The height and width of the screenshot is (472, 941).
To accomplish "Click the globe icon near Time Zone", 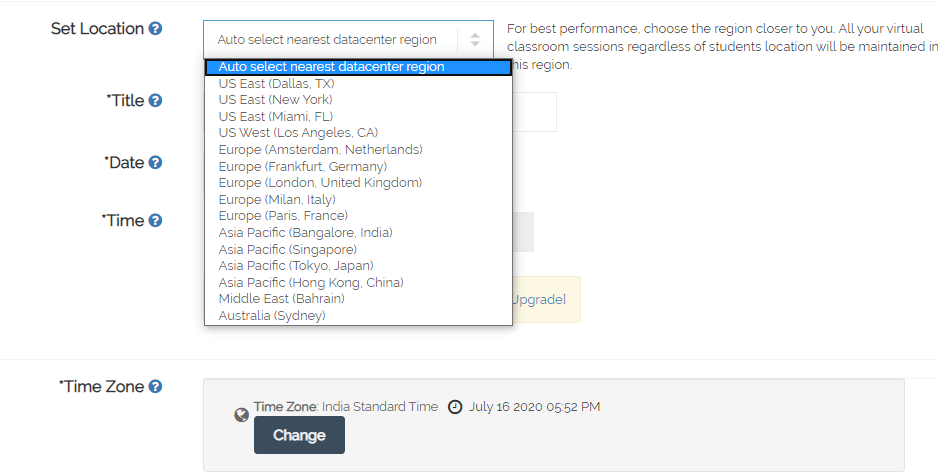I will tap(241, 415).
